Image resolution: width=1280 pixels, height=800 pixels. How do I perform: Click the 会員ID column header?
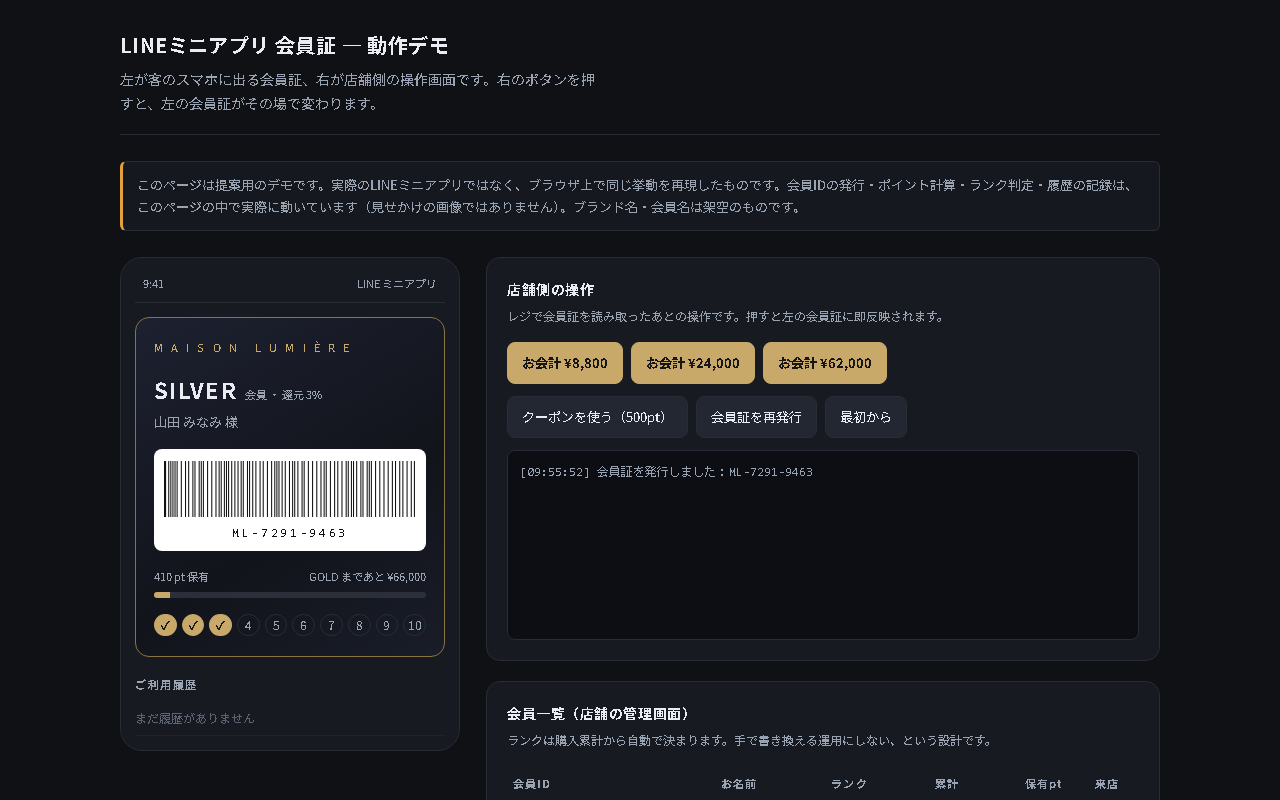[x=531, y=784]
